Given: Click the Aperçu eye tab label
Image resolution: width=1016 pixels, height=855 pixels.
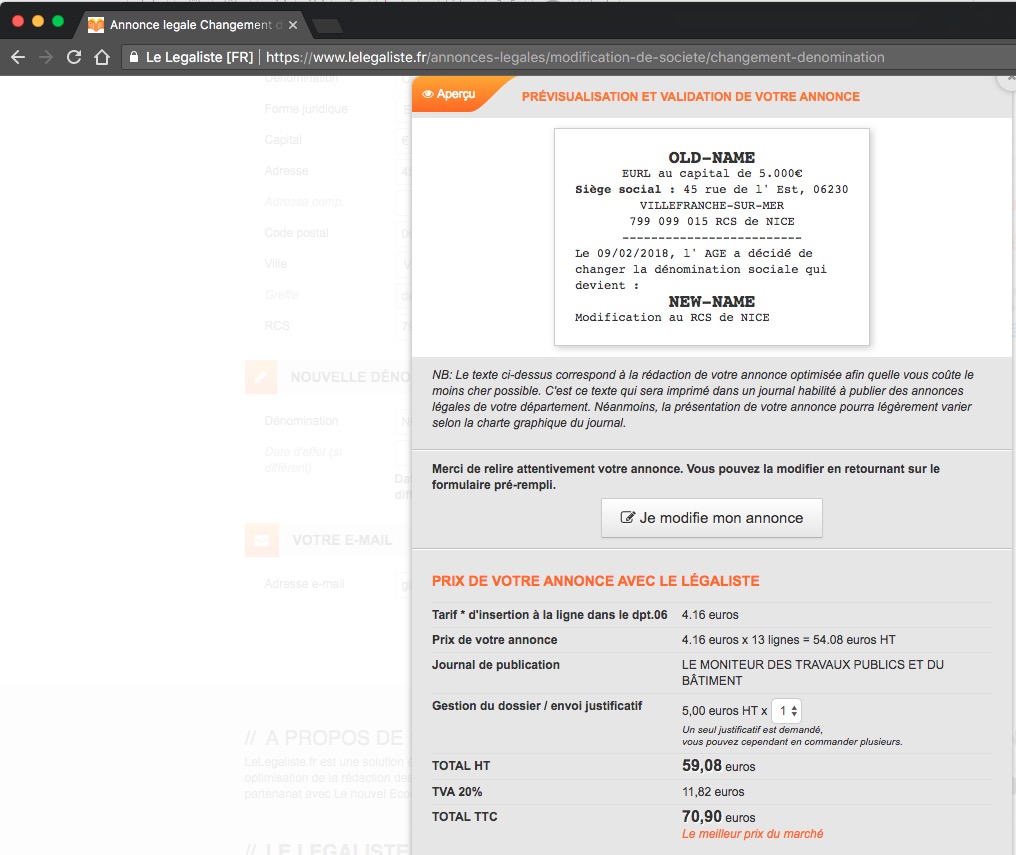Looking at the screenshot, I should (x=450, y=94).
